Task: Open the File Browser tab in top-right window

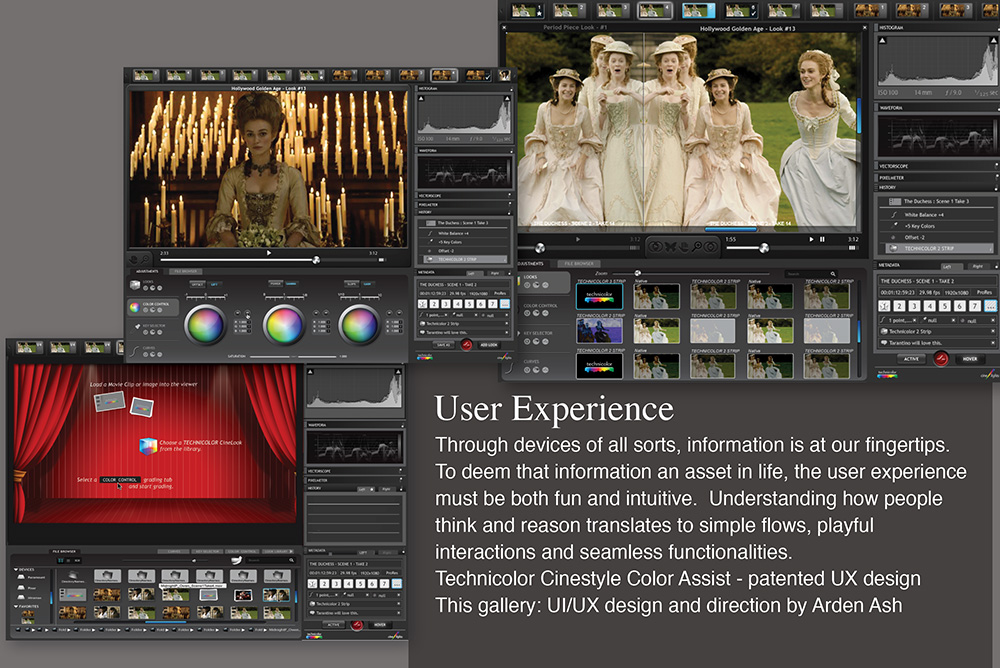Action: (578, 264)
